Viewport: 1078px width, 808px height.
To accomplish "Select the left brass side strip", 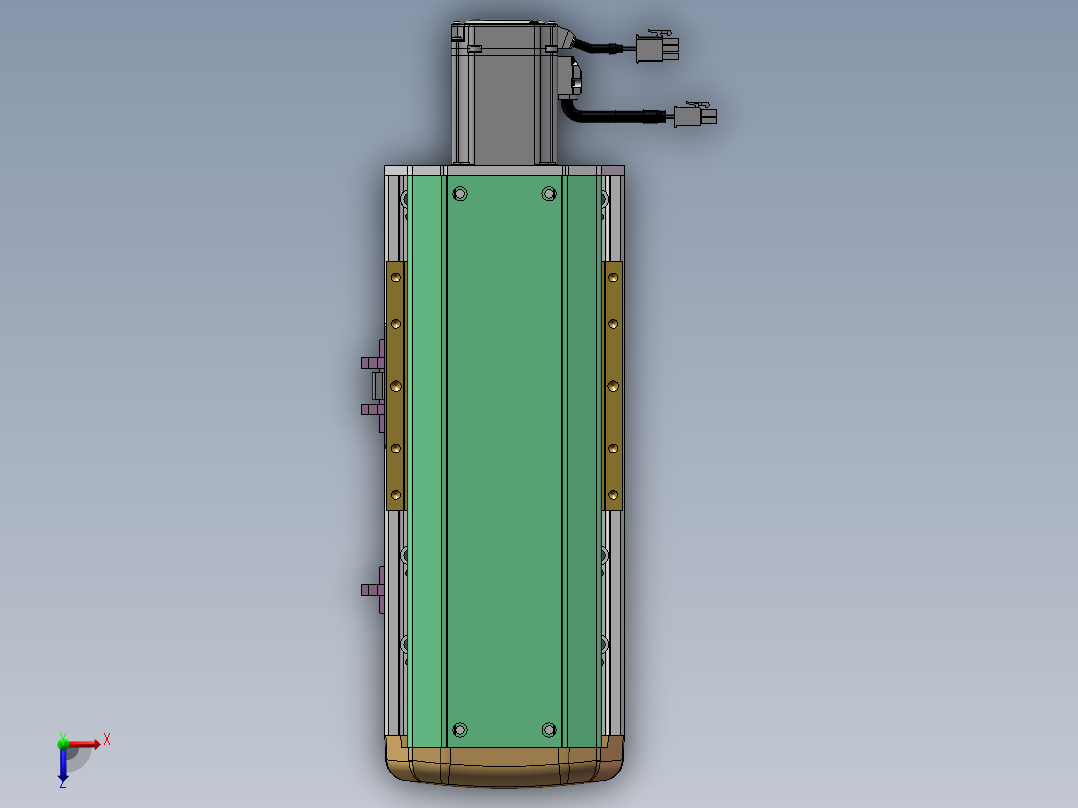I will pos(396,385).
